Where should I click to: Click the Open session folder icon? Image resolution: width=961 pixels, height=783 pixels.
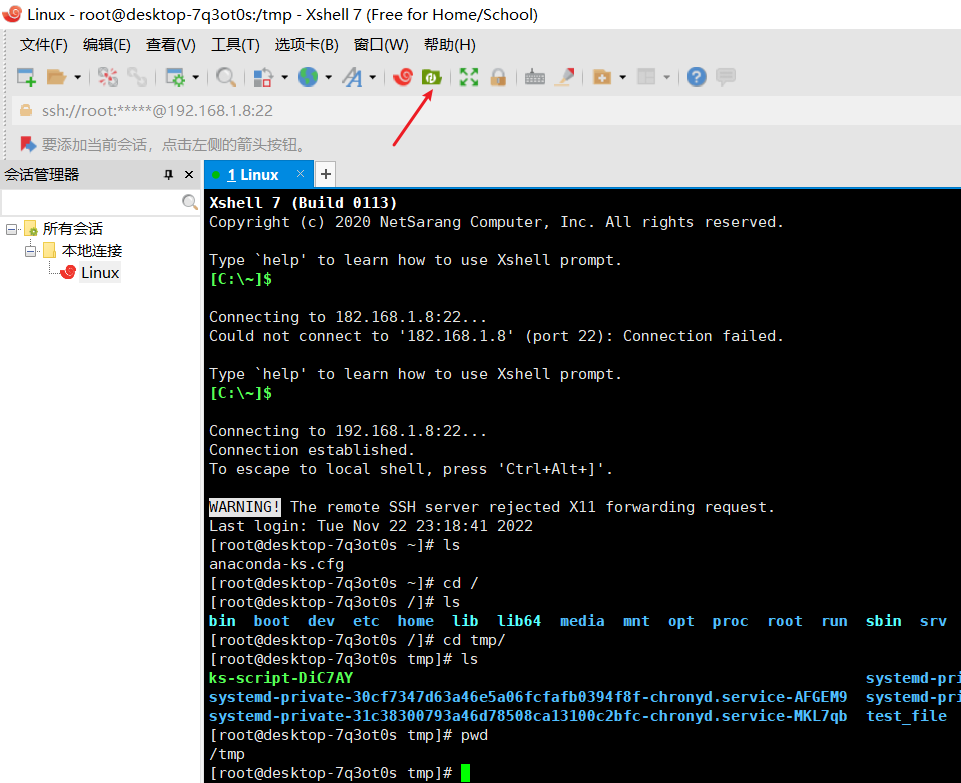coord(56,77)
